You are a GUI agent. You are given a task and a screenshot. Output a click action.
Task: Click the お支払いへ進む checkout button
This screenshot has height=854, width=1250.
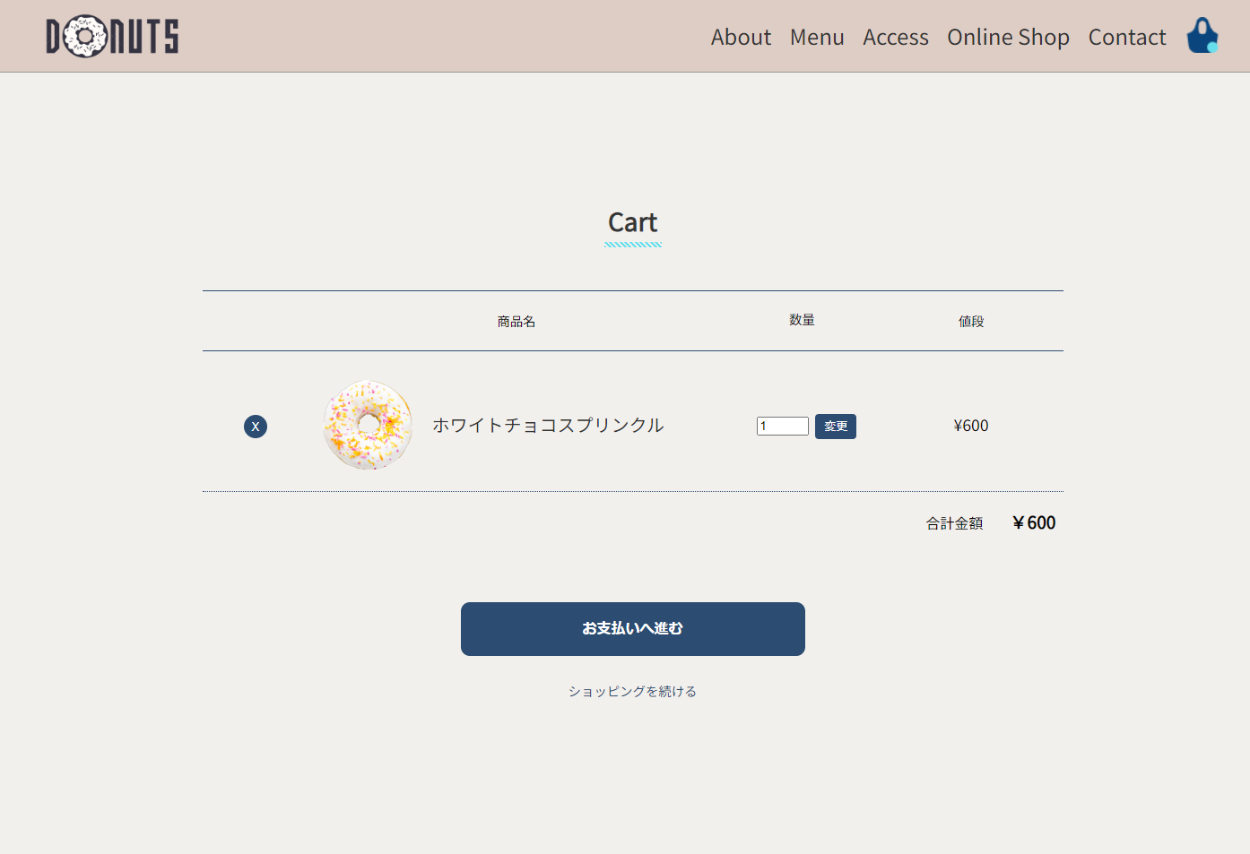[632, 629]
